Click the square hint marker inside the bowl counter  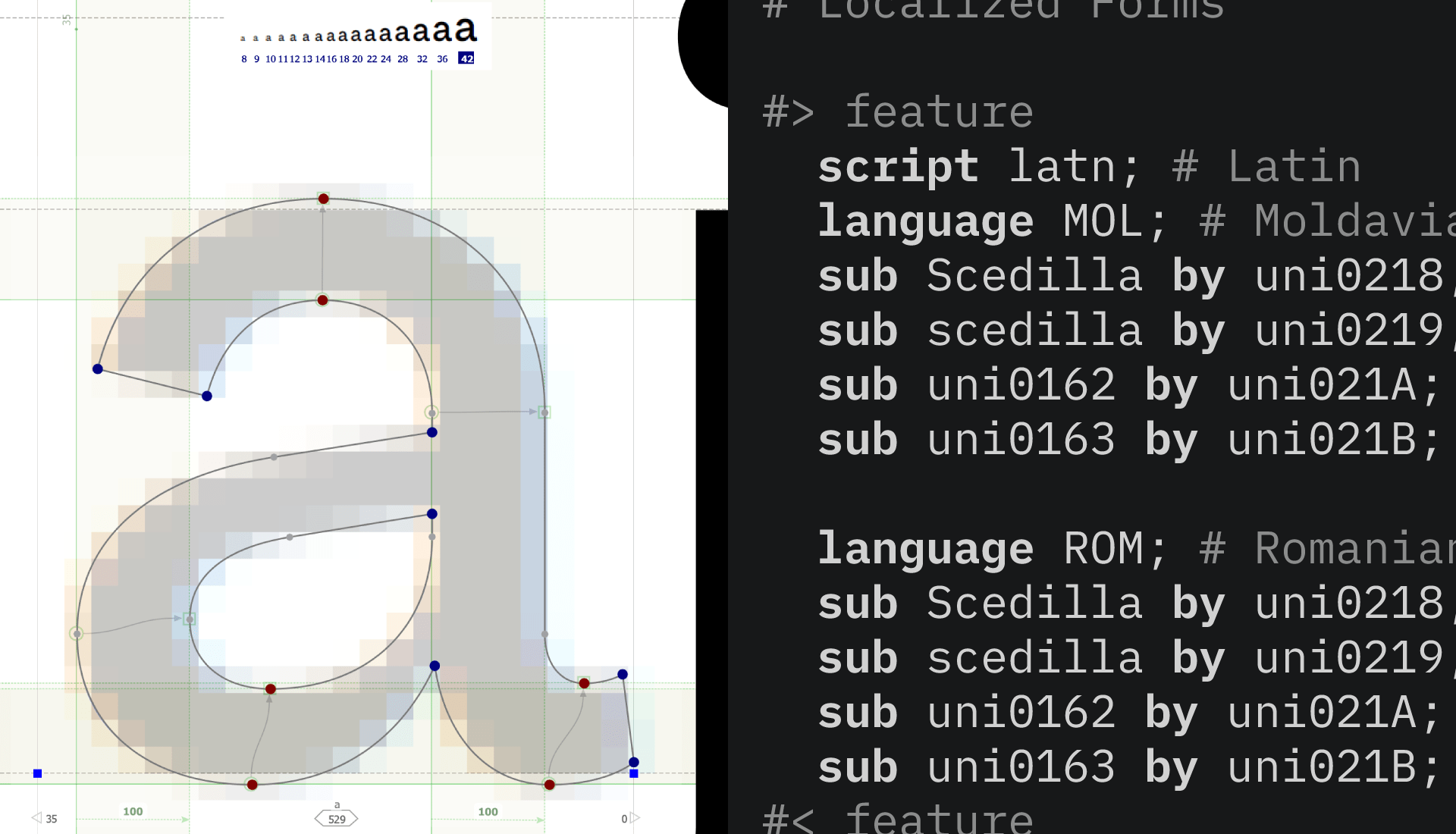pyautogui.click(x=190, y=619)
